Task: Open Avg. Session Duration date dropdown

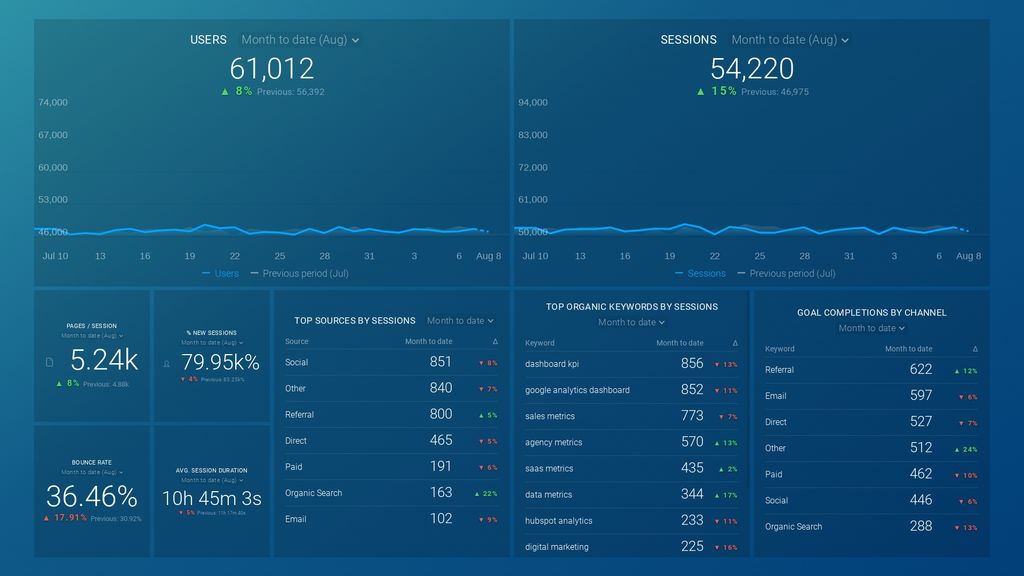Action: click(x=212, y=480)
